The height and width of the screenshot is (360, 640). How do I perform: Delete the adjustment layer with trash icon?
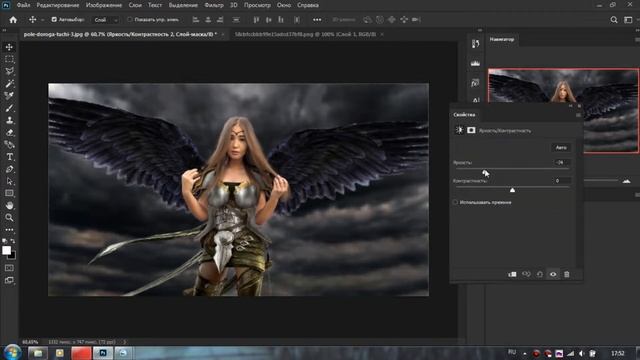(x=567, y=274)
